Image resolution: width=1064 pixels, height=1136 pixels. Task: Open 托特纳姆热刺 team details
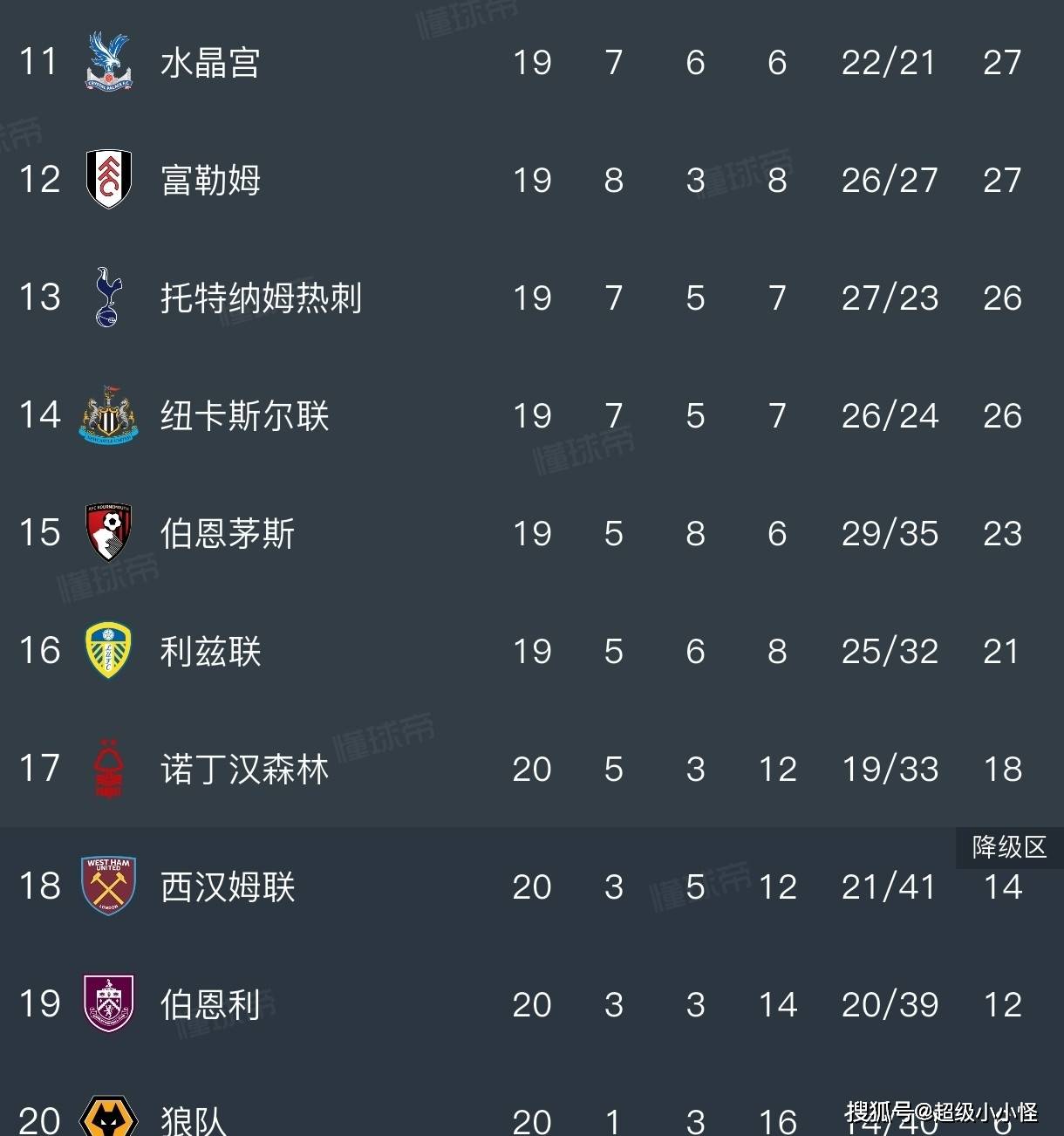tap(261, 298)
